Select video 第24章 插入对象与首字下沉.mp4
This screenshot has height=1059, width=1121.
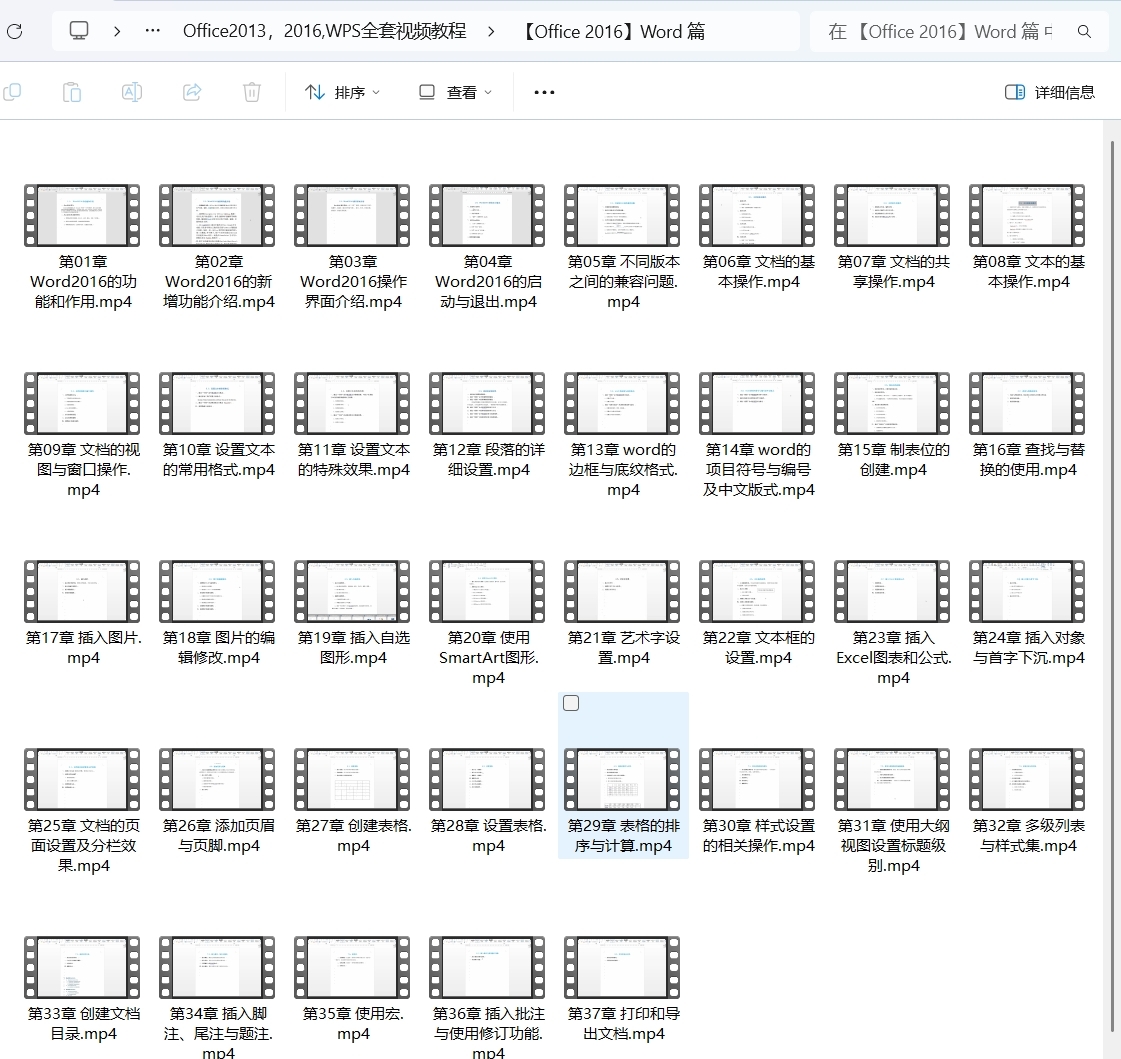1029,613
